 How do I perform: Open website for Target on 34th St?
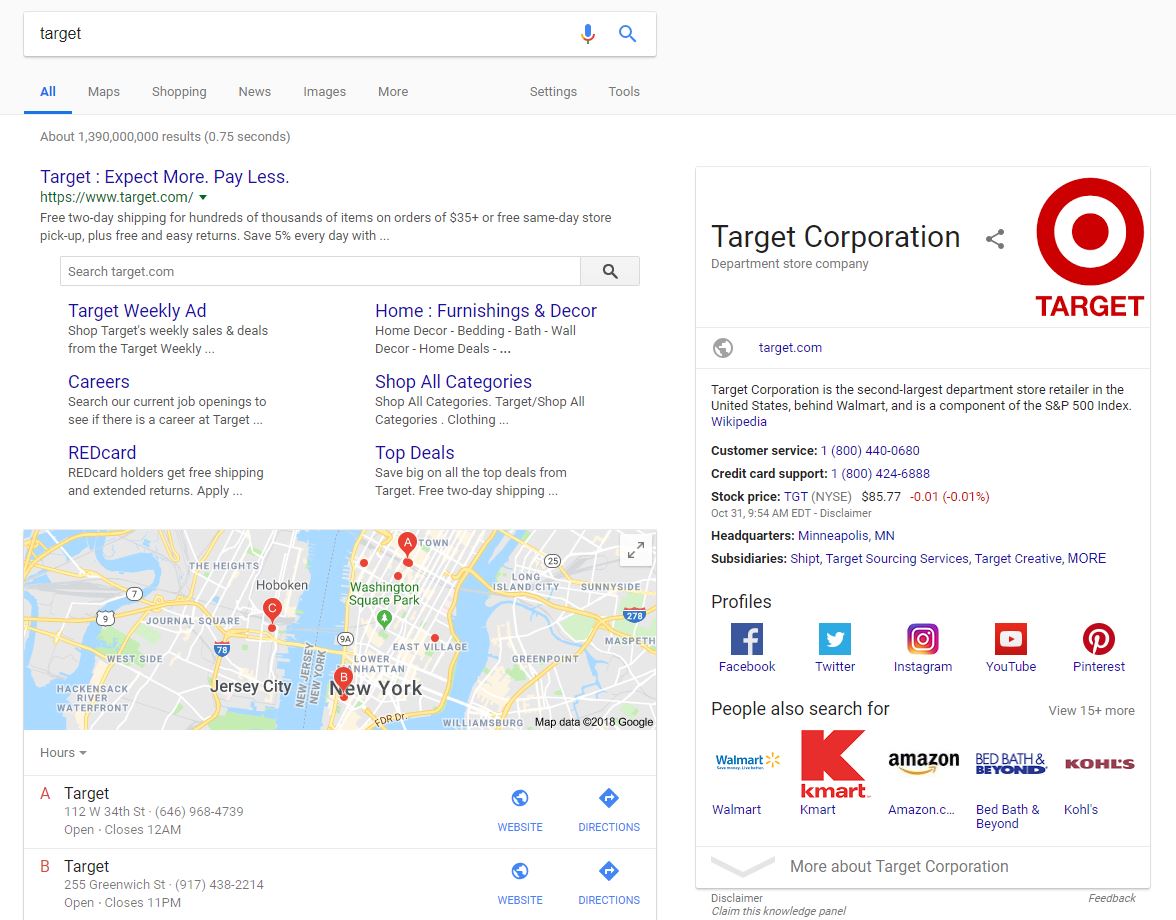[x=520, y=811]
